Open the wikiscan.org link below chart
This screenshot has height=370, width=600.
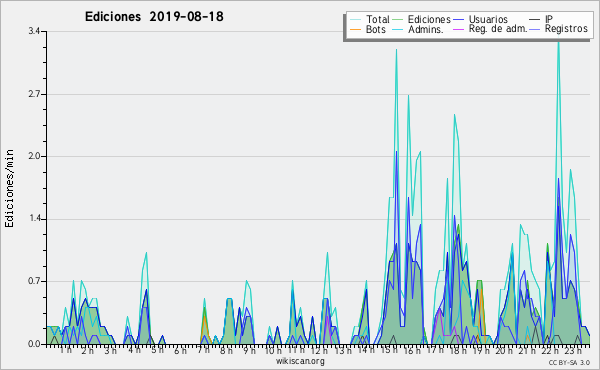tap(300, 361)
